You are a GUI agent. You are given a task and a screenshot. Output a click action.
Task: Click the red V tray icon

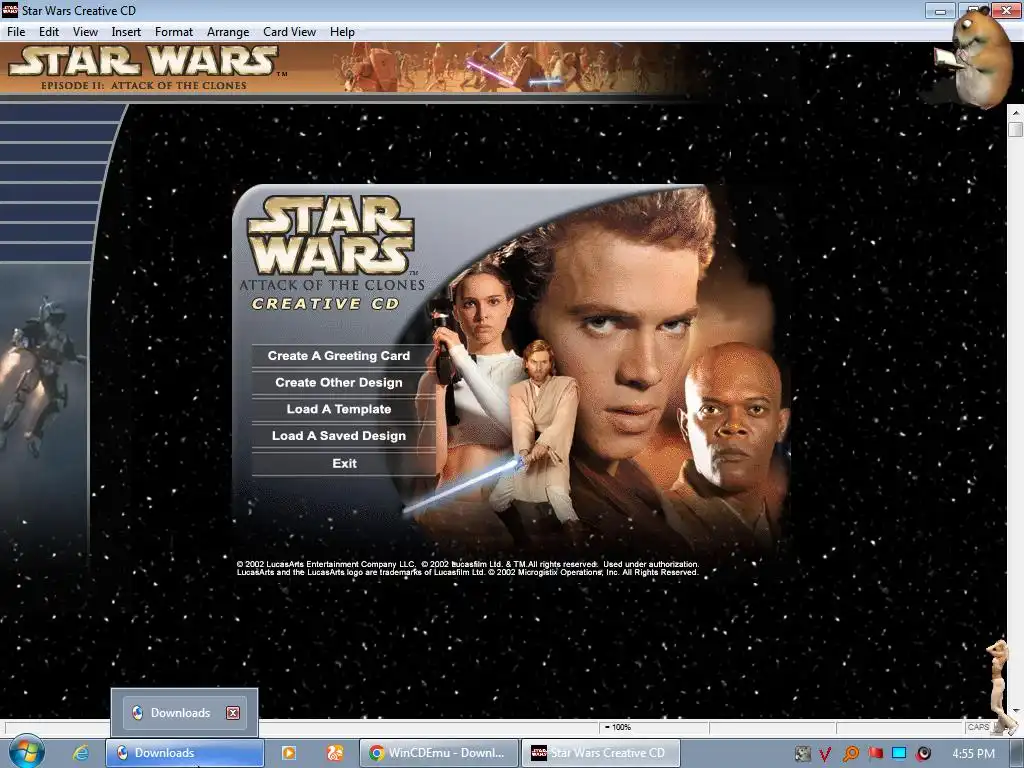[825, 754]
